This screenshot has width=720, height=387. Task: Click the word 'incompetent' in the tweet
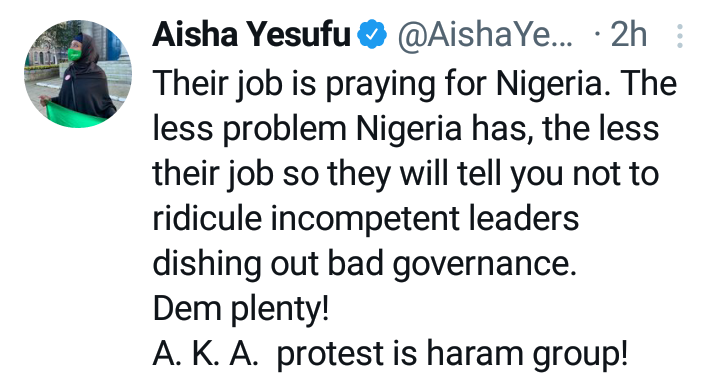pyautogui.click(x=365, y=220)
